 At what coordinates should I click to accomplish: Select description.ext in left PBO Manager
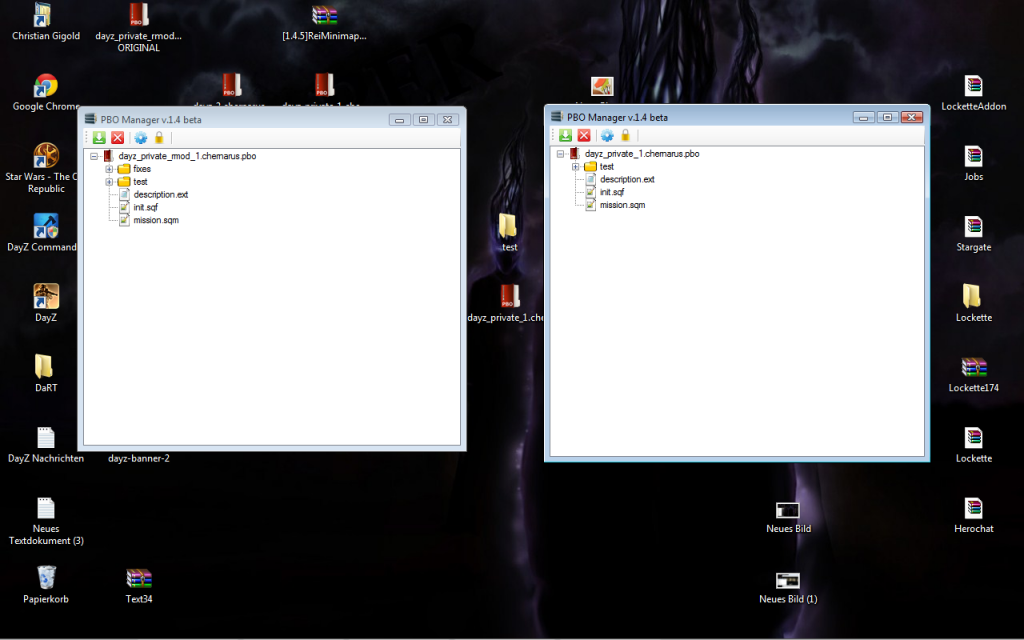(x=161, y=195)
